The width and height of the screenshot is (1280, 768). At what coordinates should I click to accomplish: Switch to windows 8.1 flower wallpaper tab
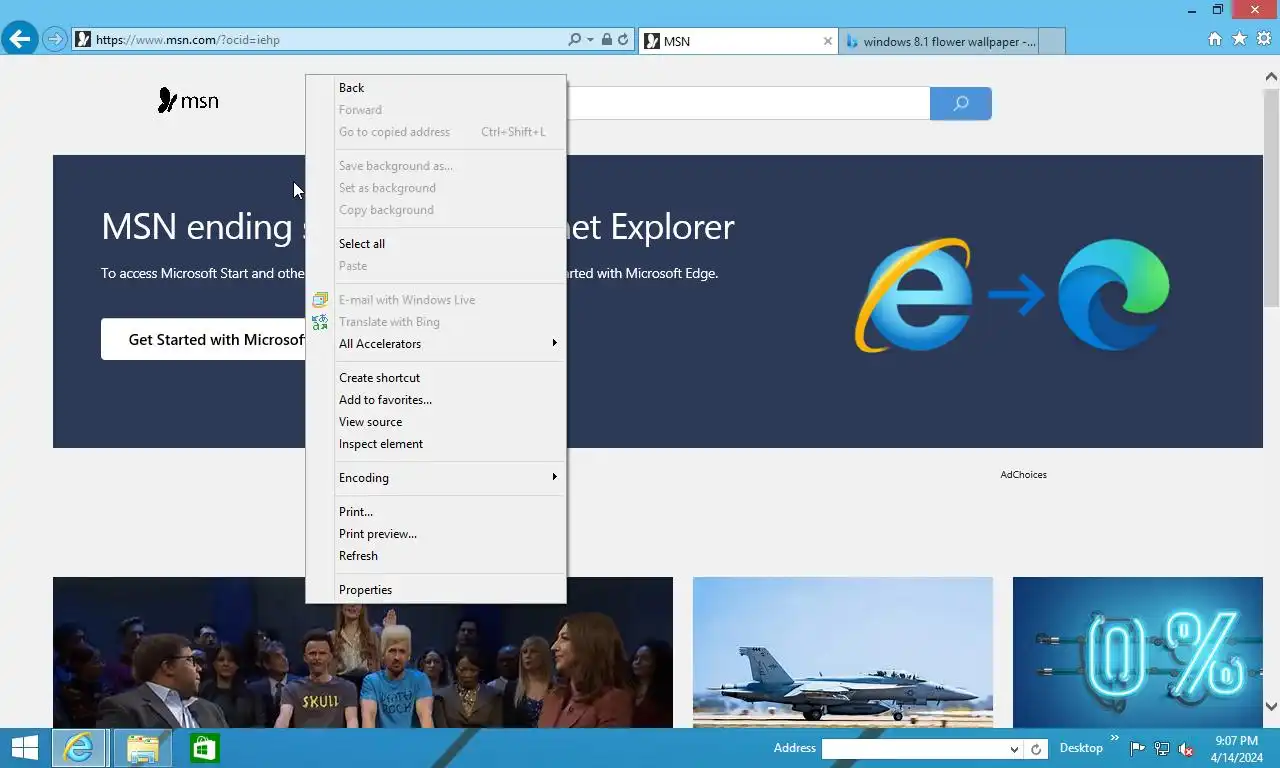(940, 41)
